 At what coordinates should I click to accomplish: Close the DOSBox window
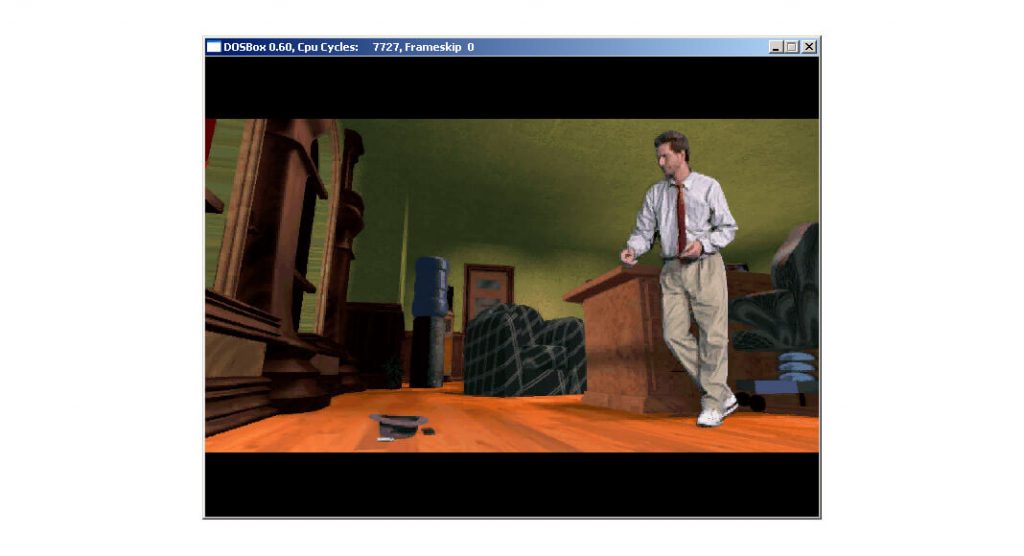809,47
